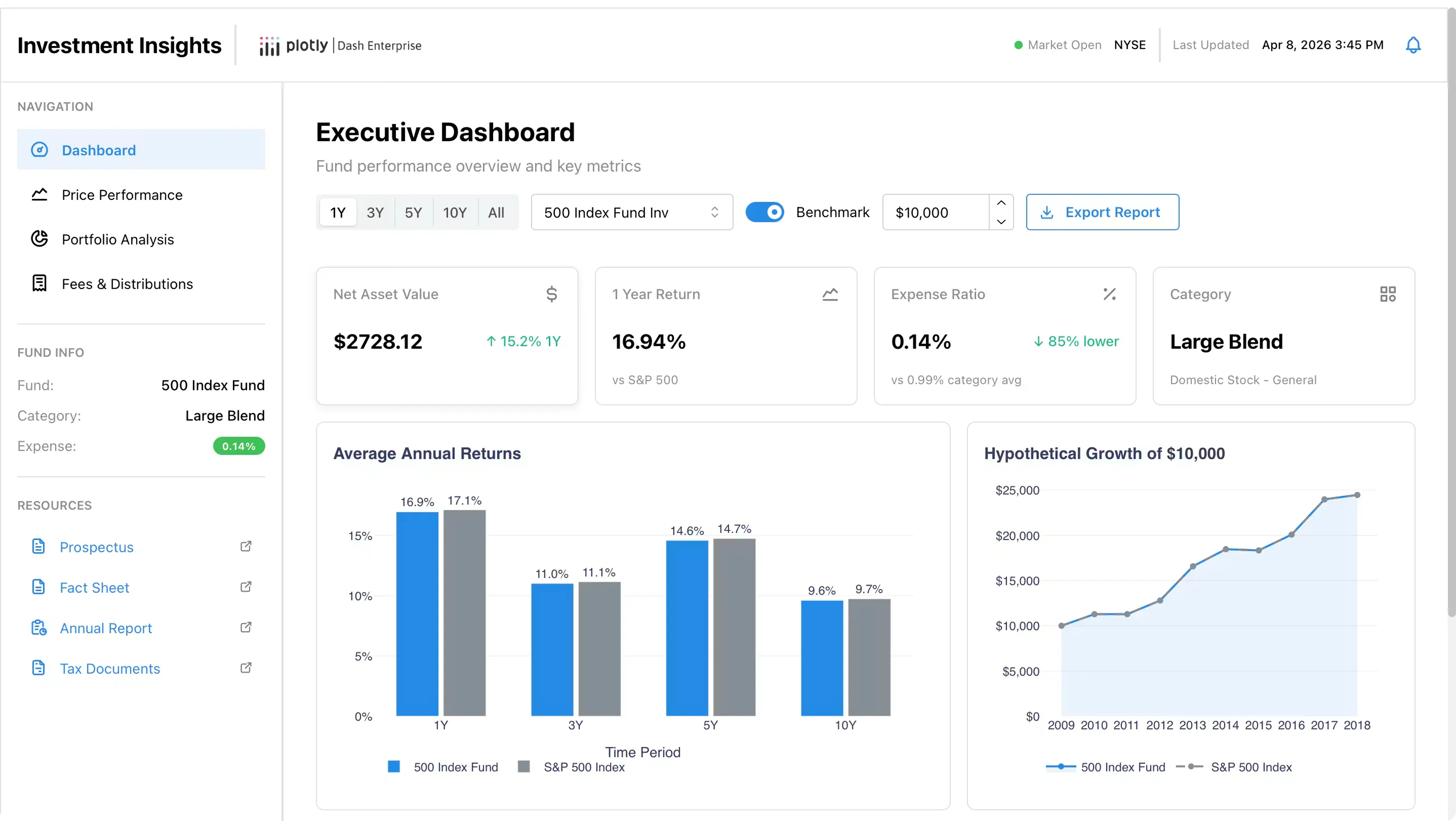This screenshot has width=1456, height=821.
Task: Click the Plotly logo icon
Action: 270,46
